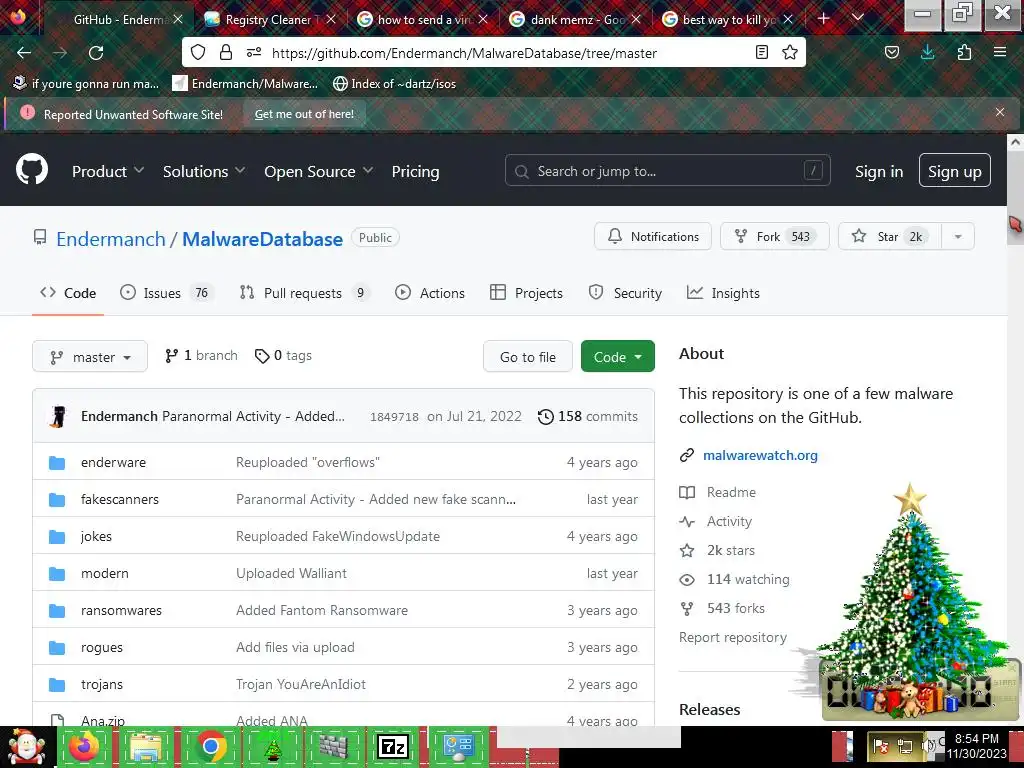Click Sign in
The width and height of the screenshot is (1024, 768).
879,172
